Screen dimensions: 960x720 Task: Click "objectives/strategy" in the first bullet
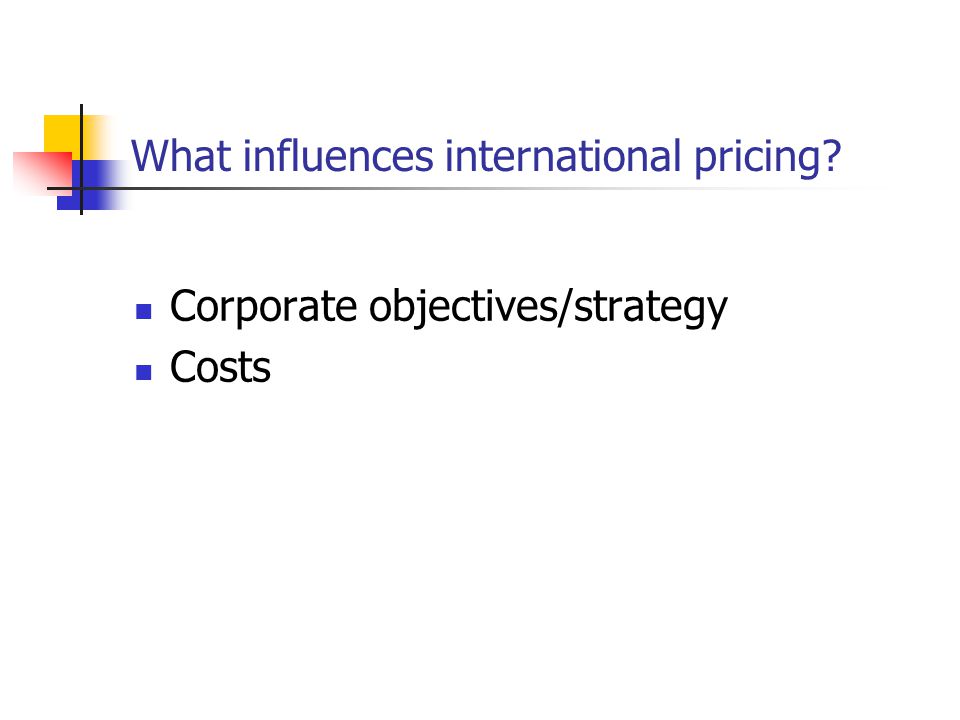[548, 307]
